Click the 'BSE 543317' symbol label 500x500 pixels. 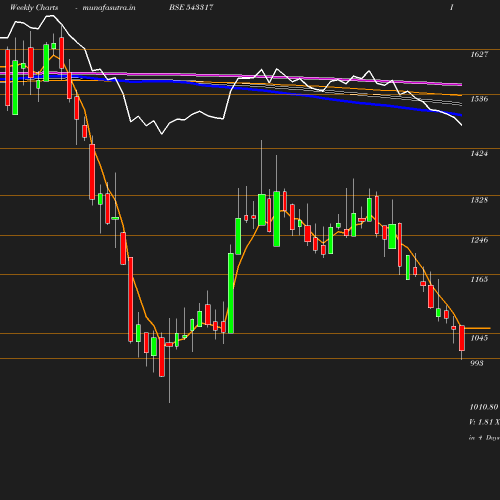(191, 7)
